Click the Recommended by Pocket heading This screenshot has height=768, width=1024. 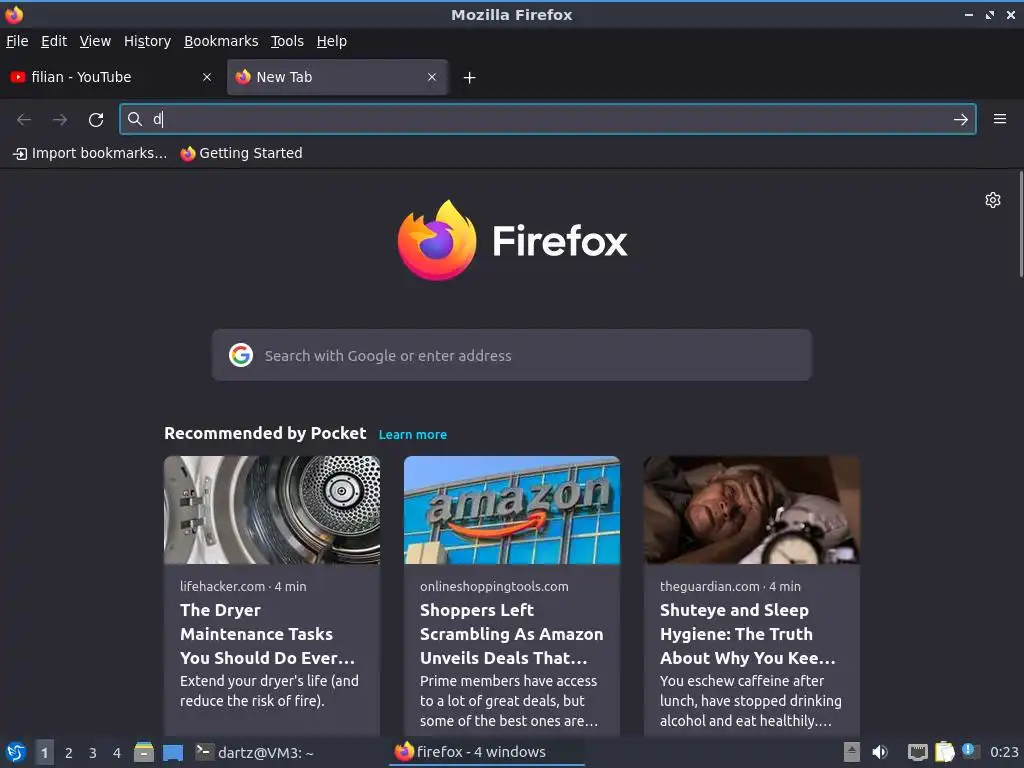[265, 434]
